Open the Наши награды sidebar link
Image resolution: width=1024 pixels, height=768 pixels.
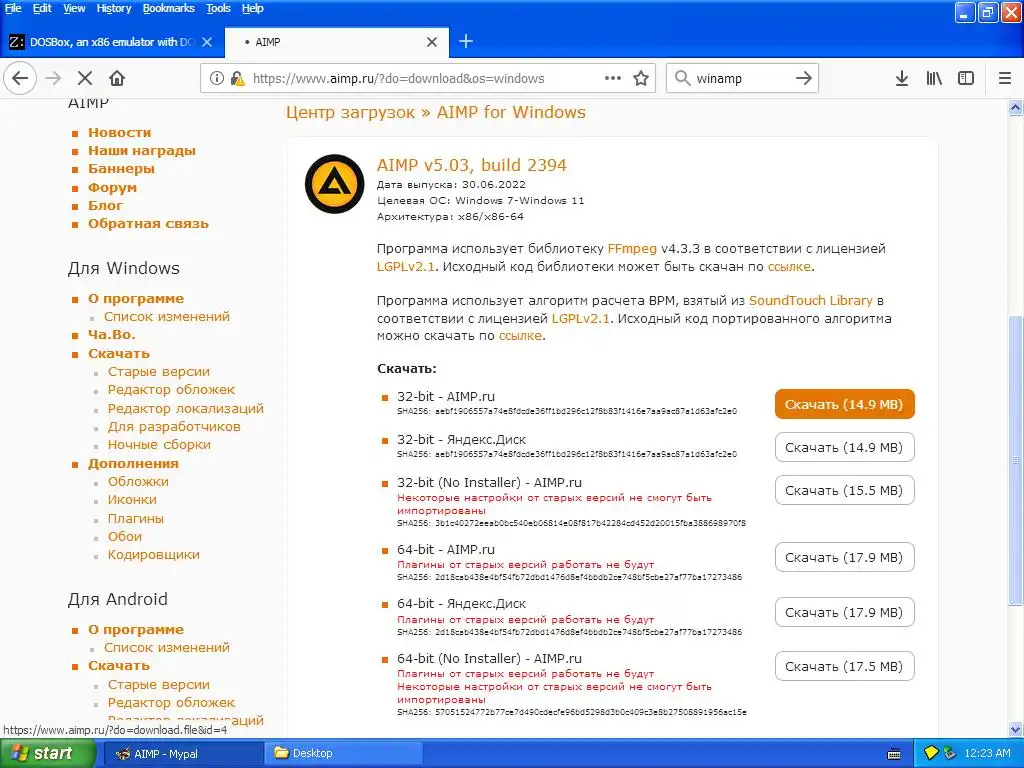point(142,151)
